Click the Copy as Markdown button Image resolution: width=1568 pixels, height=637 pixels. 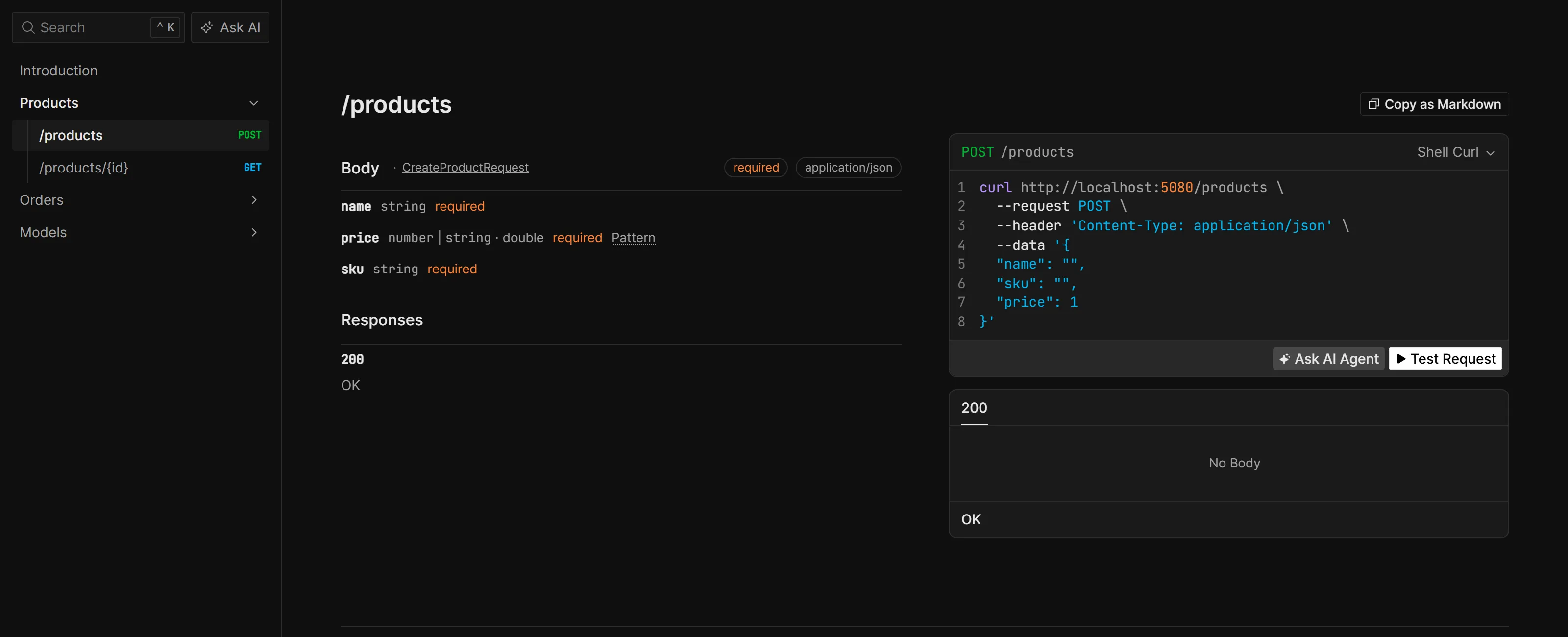click(1434, 104)
